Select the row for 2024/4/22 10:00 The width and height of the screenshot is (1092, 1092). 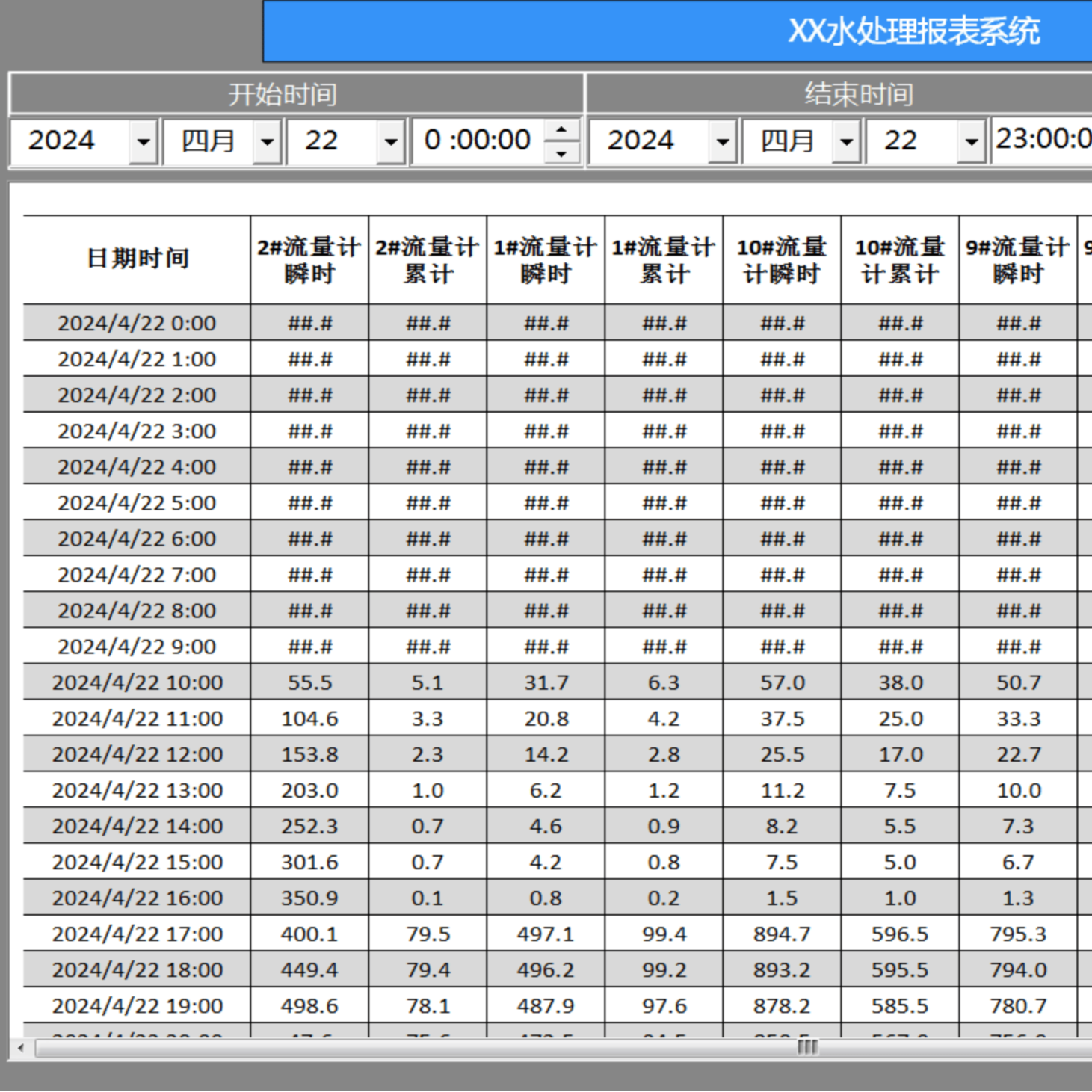[x=137, y=682]
